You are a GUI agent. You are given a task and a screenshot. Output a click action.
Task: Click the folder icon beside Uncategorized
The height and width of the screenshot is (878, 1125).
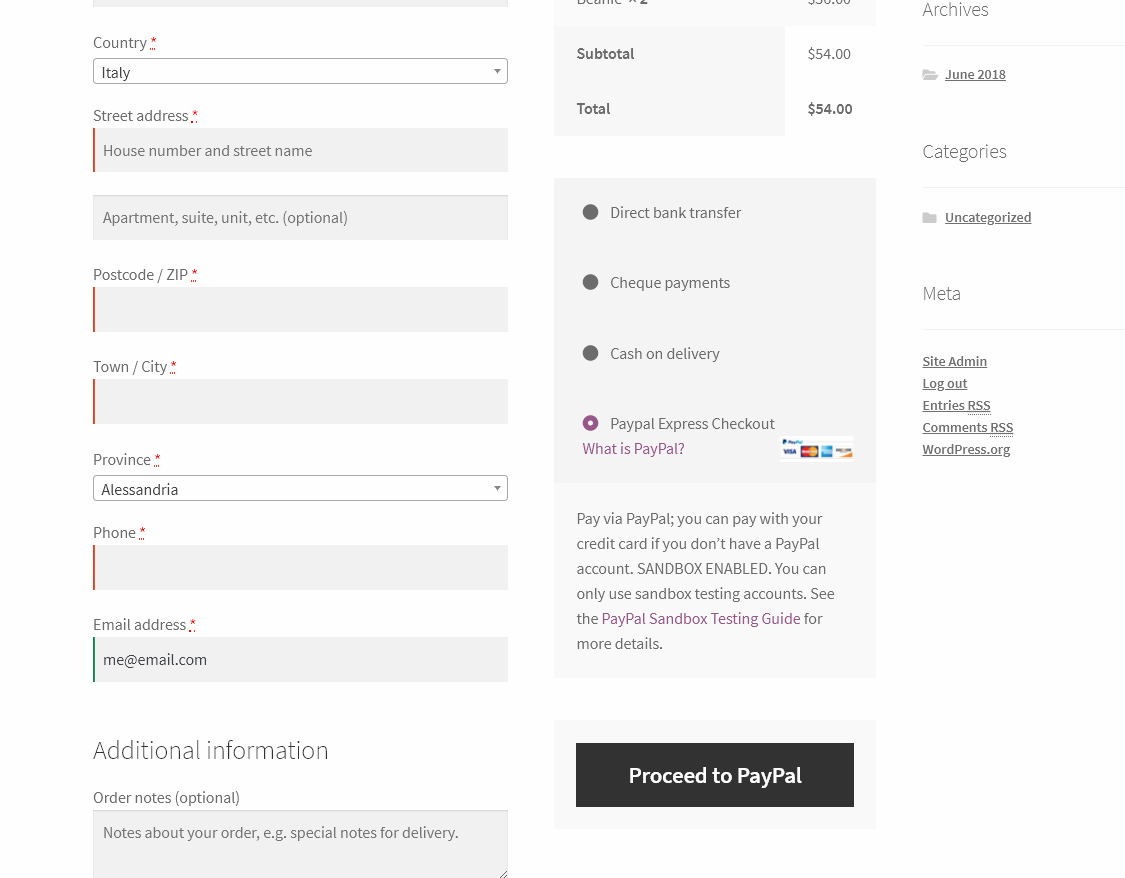coord(930,218)
